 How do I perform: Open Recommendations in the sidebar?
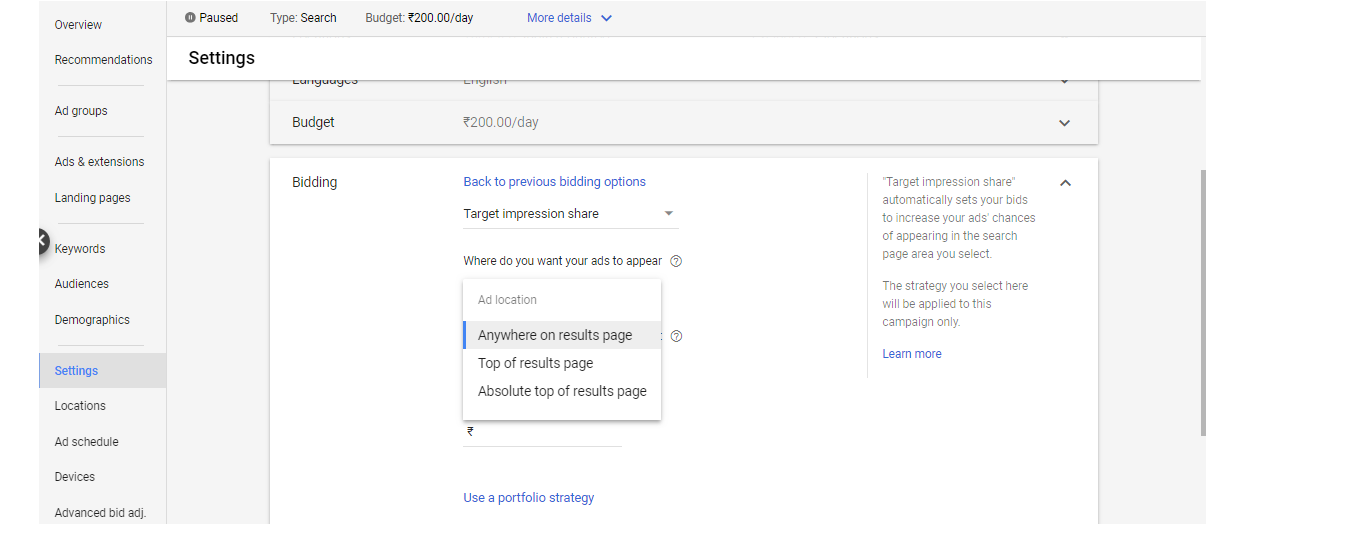pyautogui.click(x=103, y=60)
